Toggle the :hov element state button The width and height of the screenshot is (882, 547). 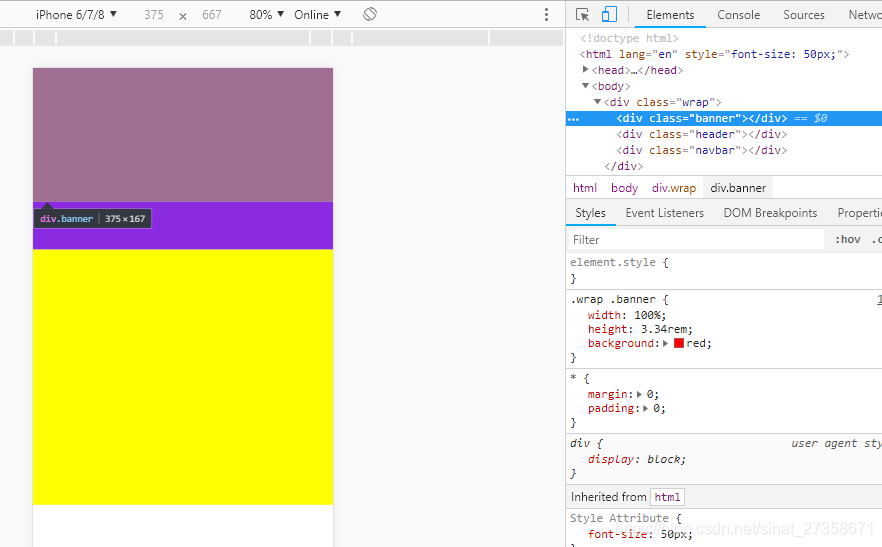(848, 240)
